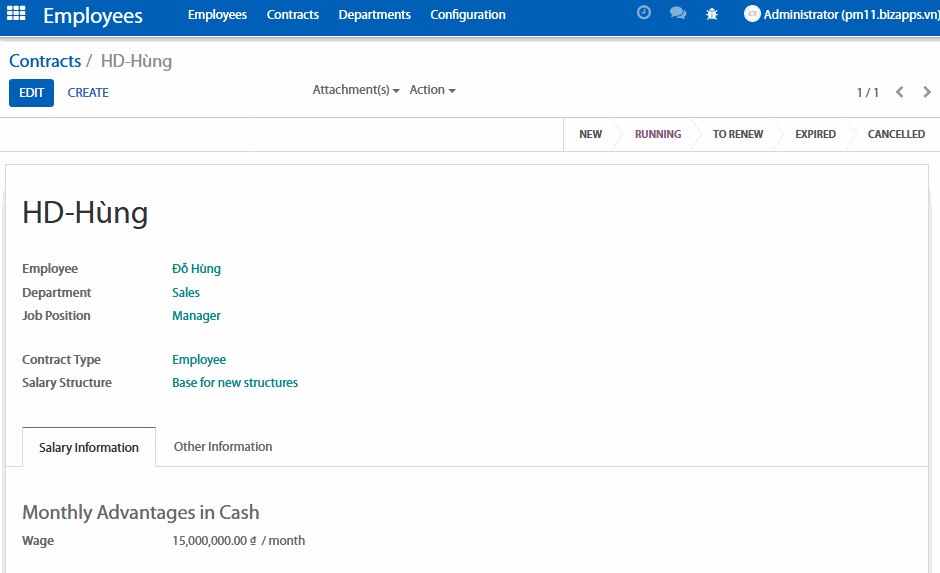Click the debug bug icon

tap(712, 14)
